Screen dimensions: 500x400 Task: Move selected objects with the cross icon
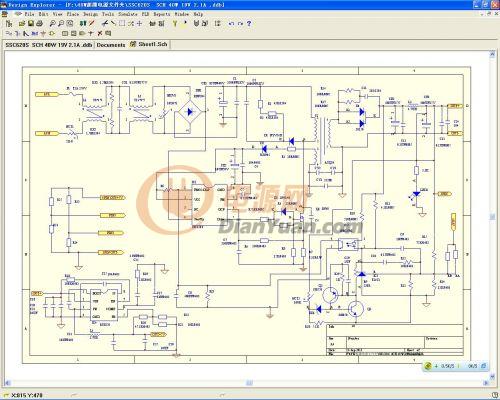pyautogui.click(x=139, y=23)
